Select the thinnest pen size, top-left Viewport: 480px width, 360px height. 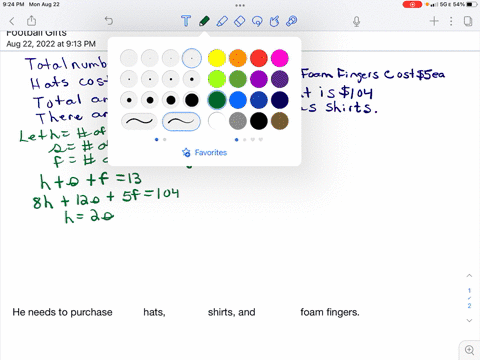(x=129, y=58)
